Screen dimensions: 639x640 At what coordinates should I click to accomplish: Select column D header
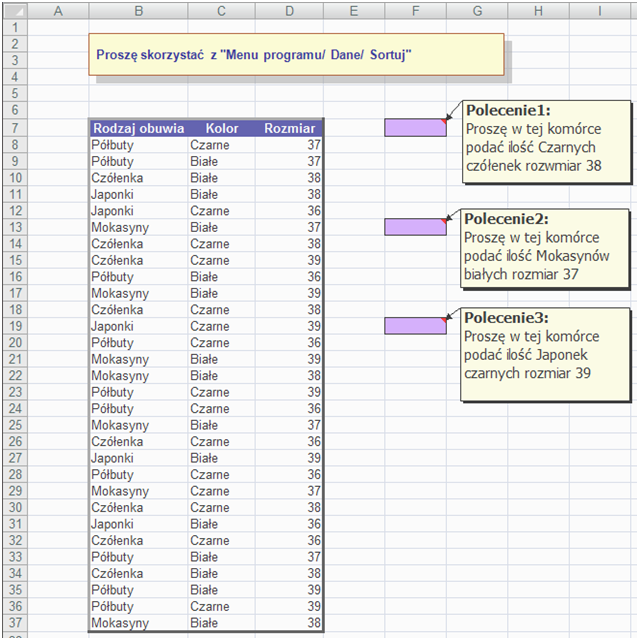289,11
